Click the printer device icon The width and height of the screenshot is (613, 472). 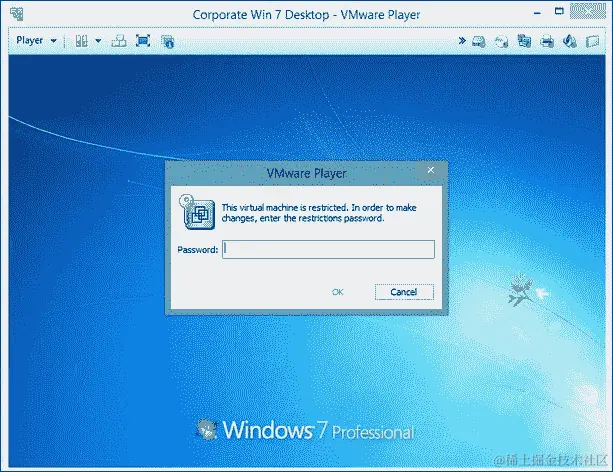coord(547,41)
